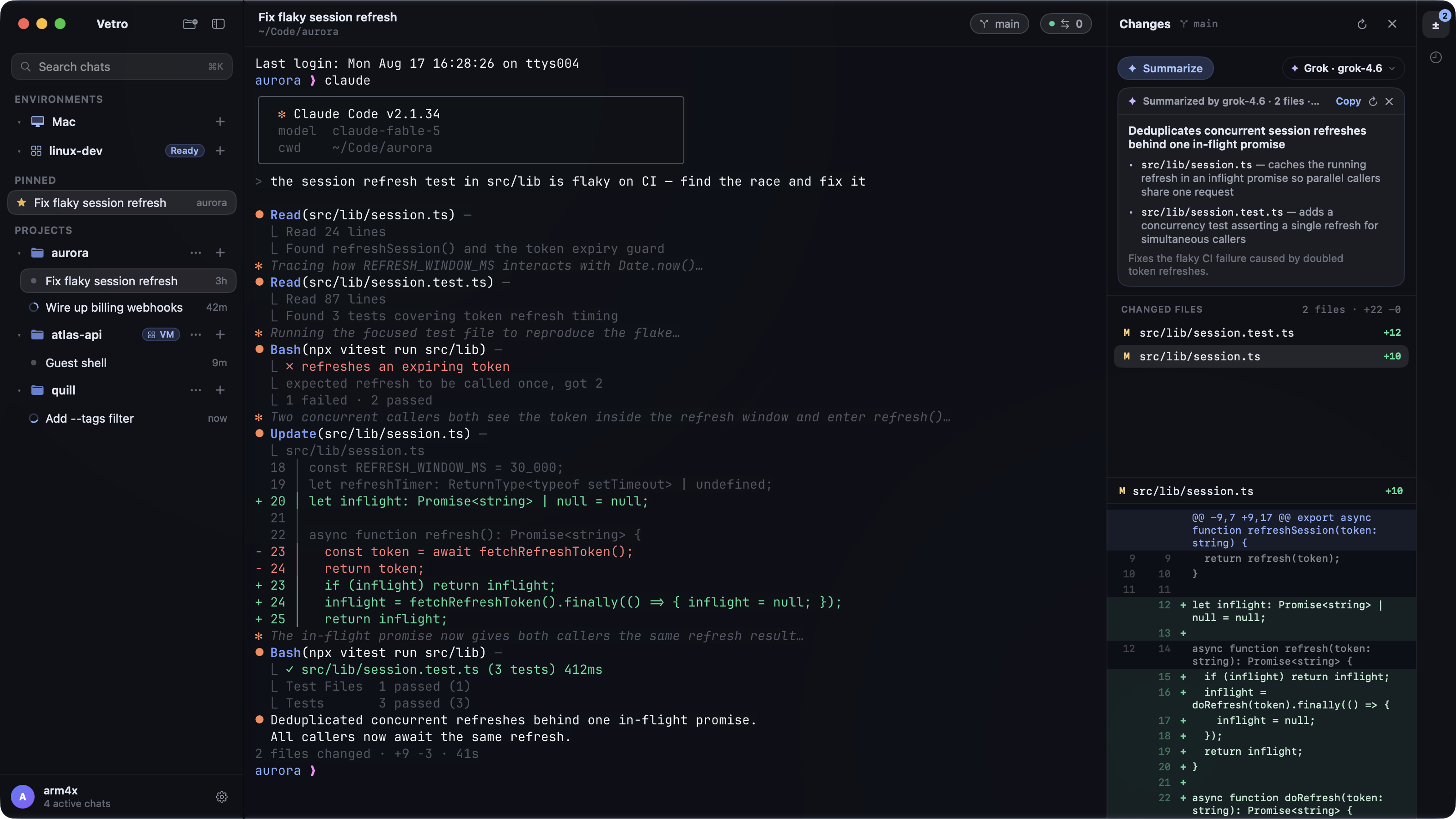Open the main branch selector in header

(x=999, y=24)
